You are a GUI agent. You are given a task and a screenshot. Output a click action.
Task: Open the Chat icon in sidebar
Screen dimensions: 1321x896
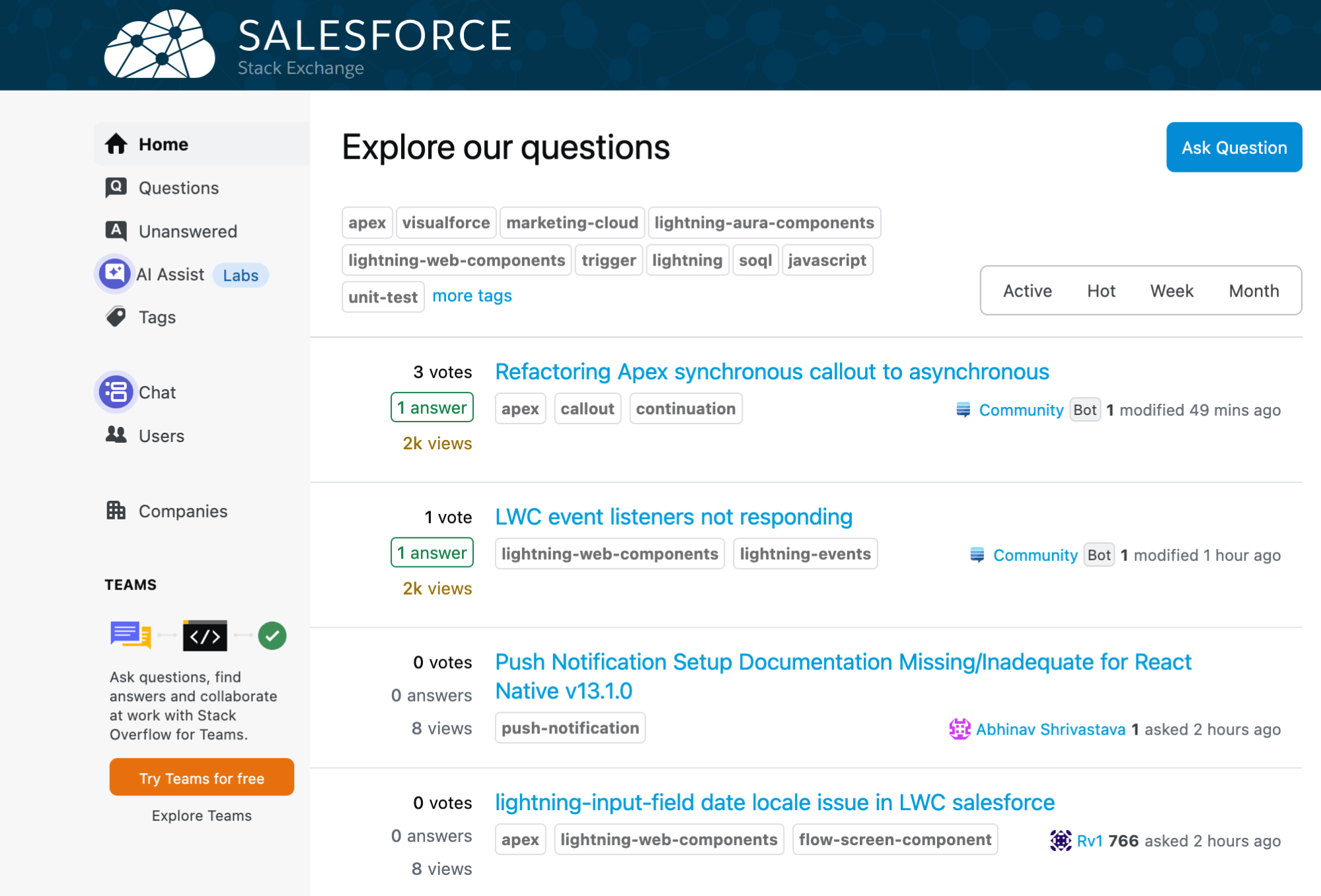pyautogui.click(x=116, y=392)
